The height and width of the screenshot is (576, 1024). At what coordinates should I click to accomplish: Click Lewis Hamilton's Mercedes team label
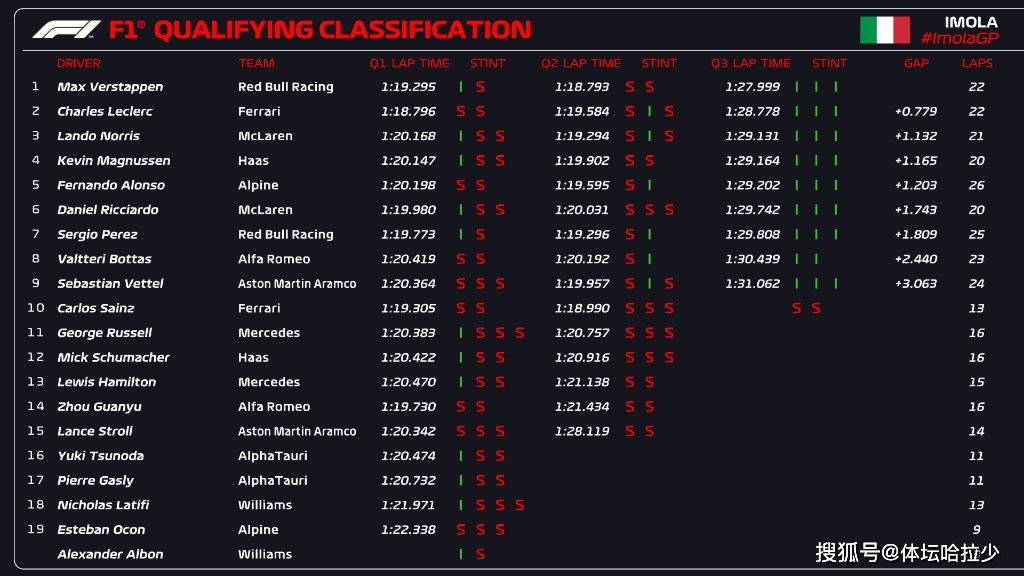coord(269,382)
